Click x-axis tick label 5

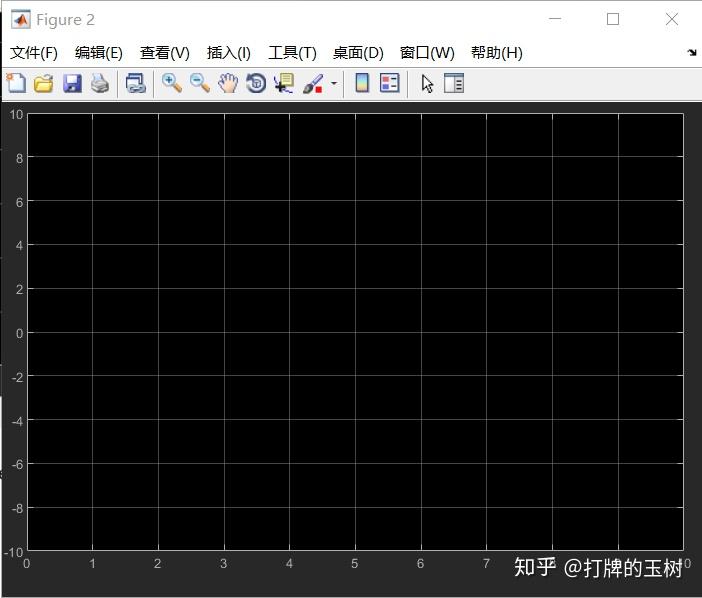coord(355,564)
